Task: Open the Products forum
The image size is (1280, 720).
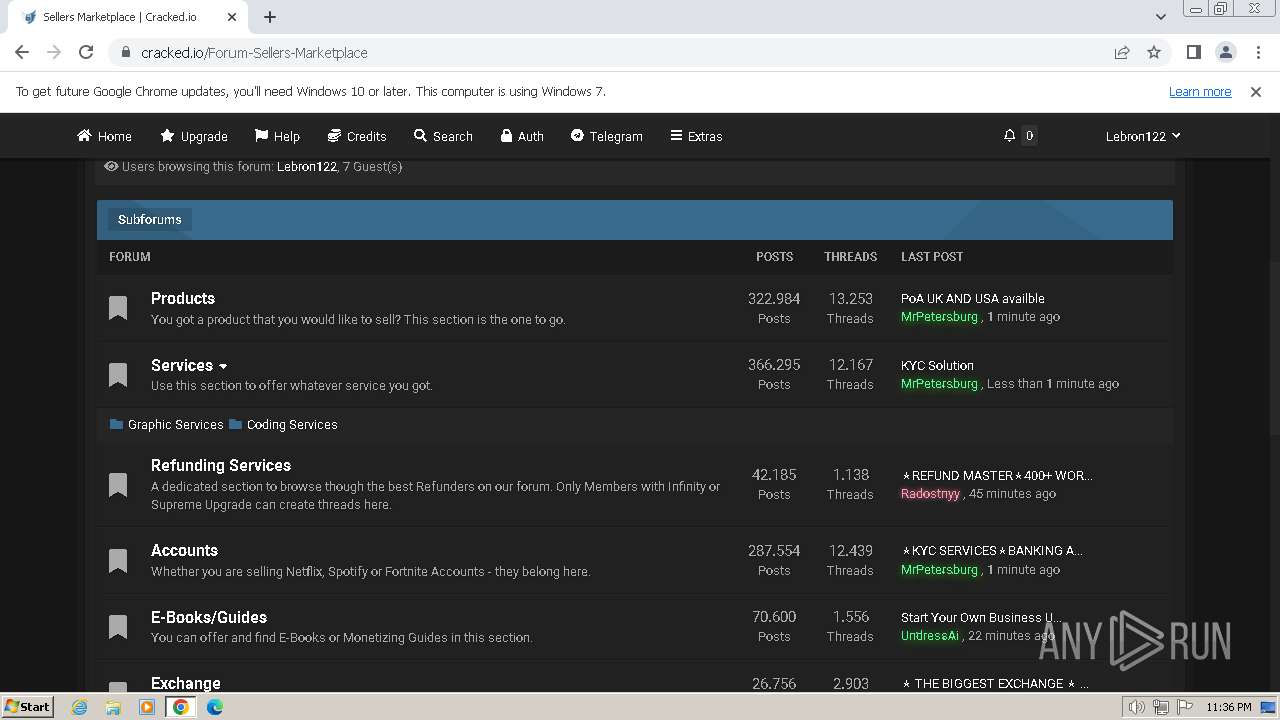Action: point(183,298)
